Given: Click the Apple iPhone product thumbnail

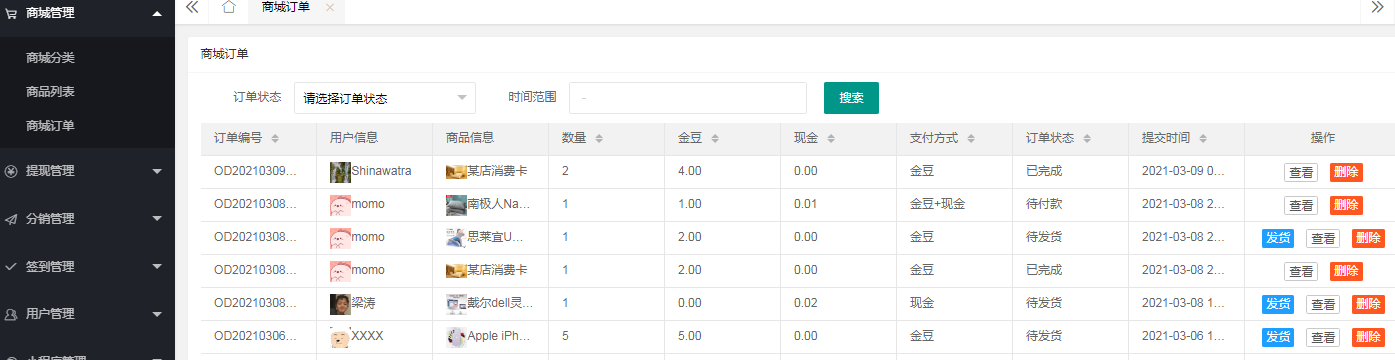Looking at the screenshot, I should [x=456, y=337].
